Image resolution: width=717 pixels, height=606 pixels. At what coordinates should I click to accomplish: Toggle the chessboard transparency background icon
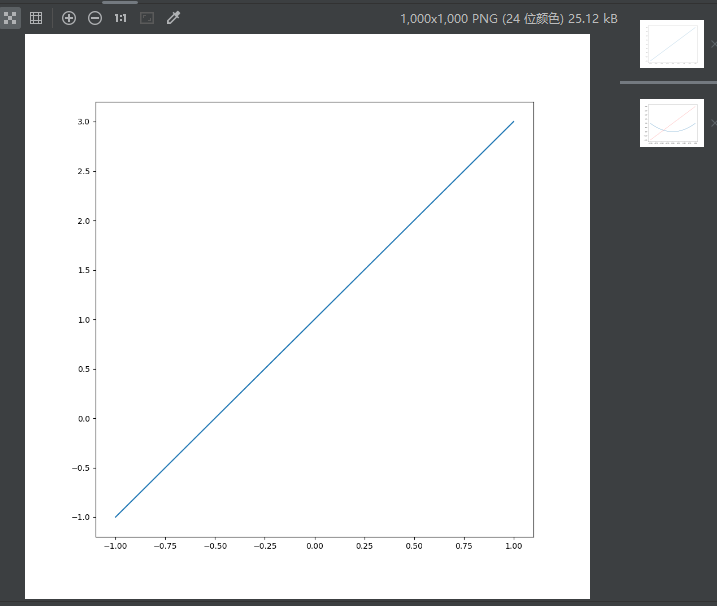tap(10, 18)
